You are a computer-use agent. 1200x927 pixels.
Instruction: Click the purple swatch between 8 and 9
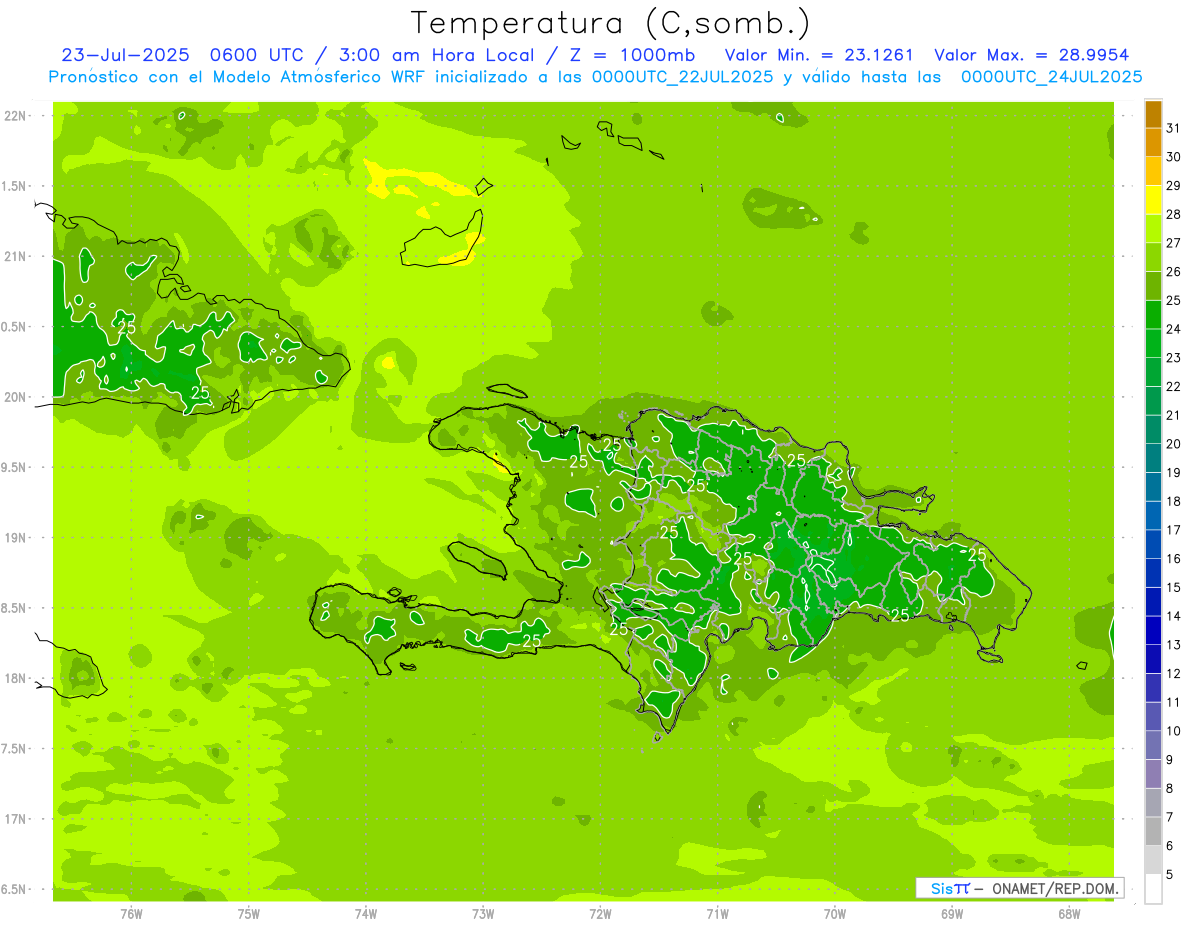pos(1153,774)
